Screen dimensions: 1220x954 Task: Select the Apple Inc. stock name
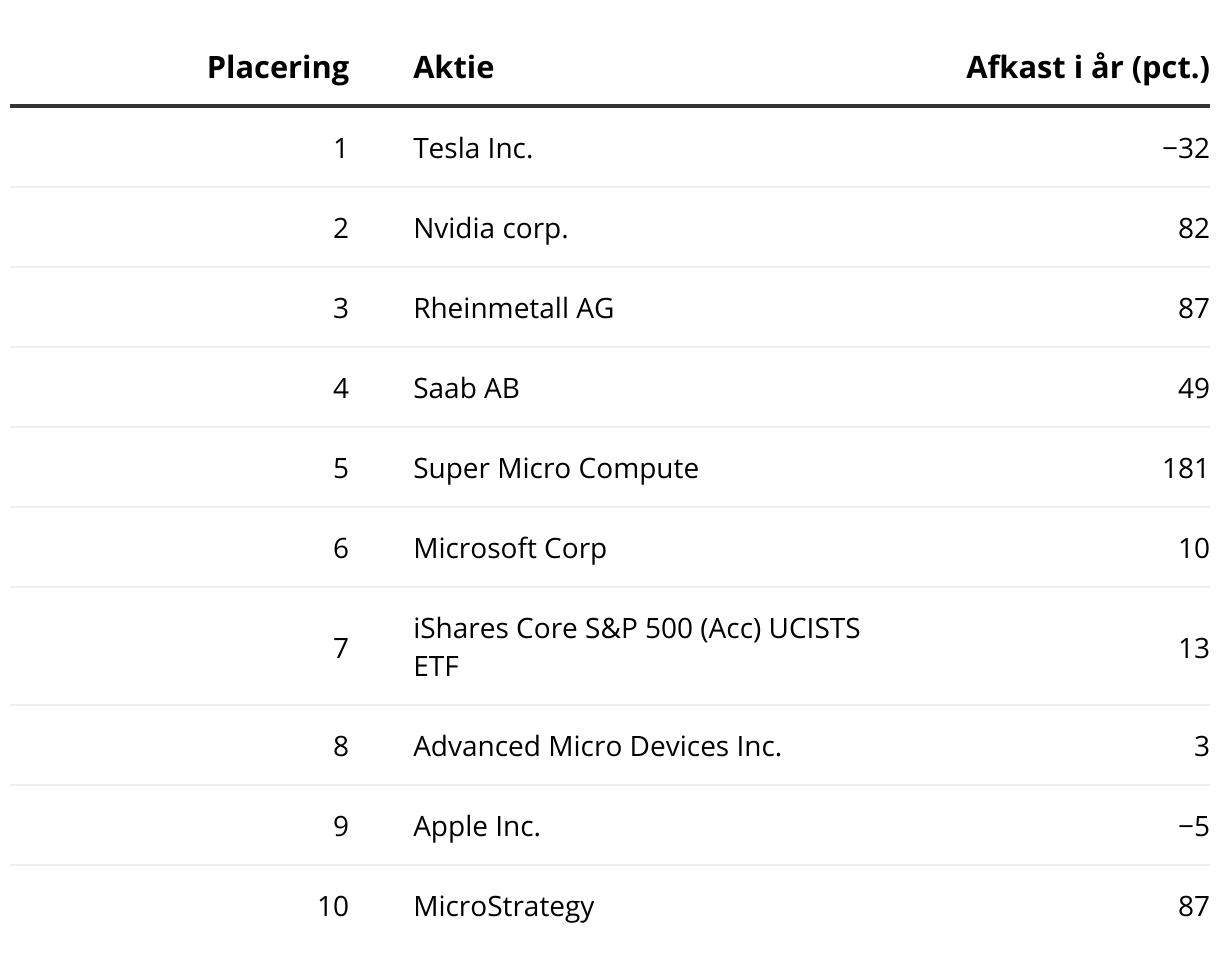476,826
